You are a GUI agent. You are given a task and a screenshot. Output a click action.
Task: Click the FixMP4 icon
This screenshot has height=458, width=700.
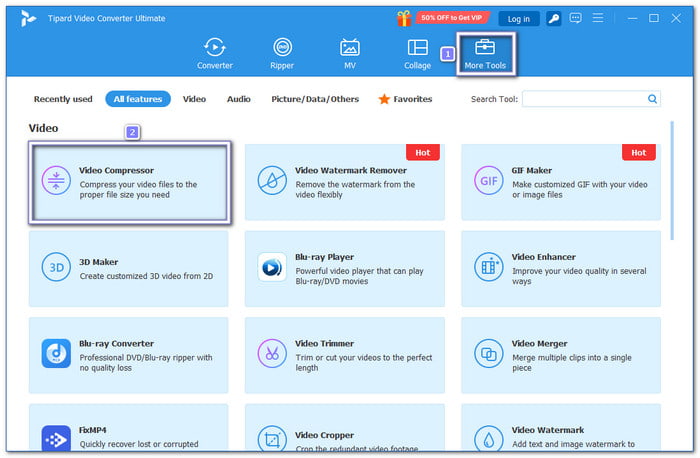tap(56, 438)
